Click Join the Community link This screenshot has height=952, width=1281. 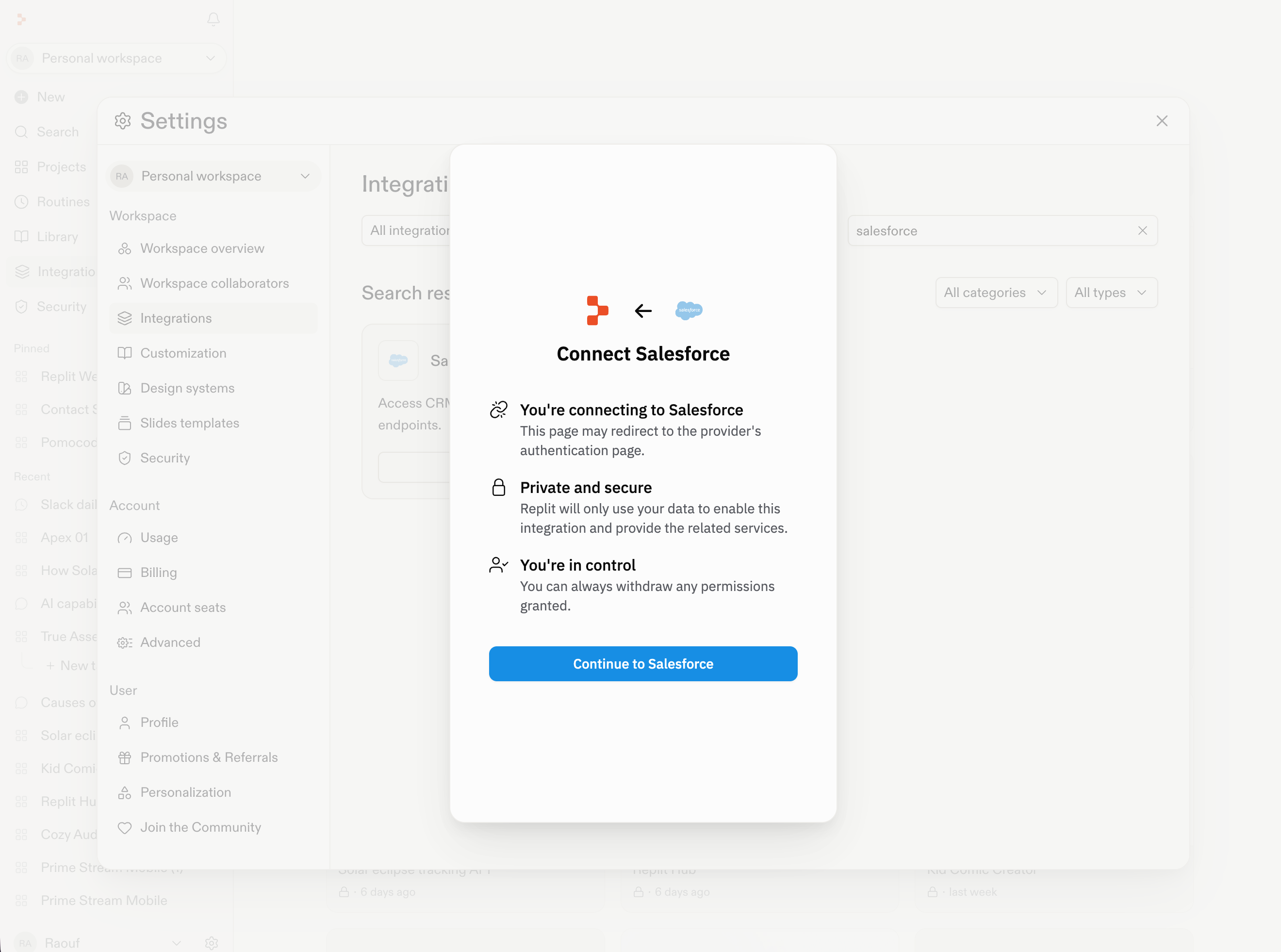click(x=213, y=827)
